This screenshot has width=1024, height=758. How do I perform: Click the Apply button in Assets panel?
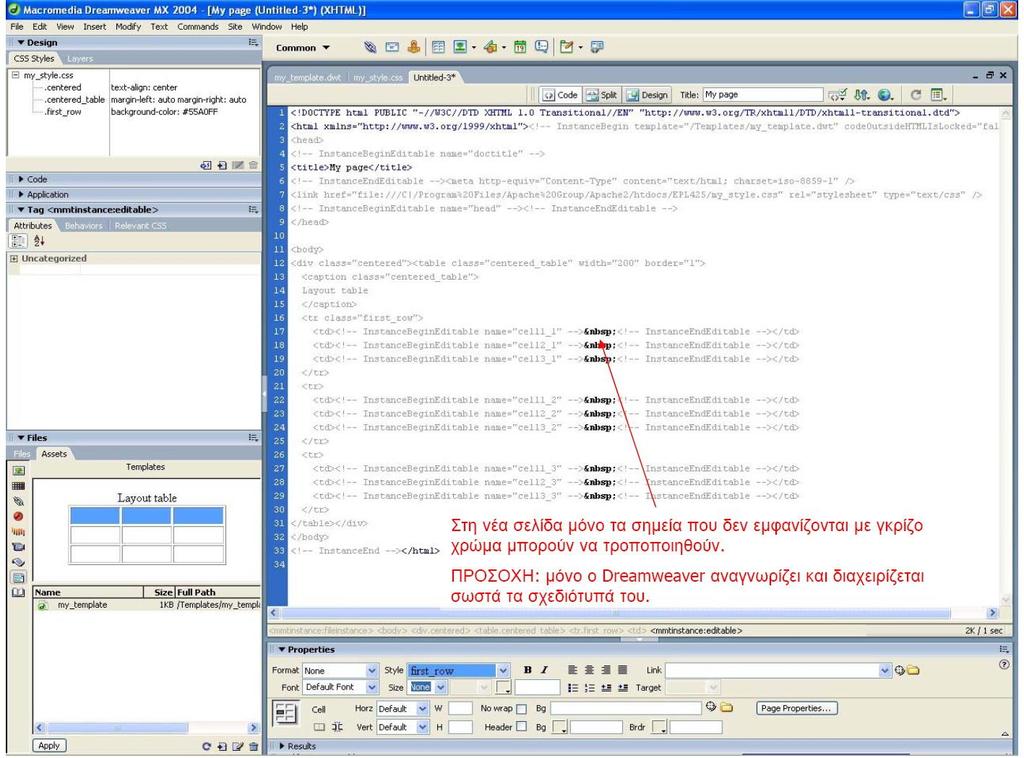coord(49,746)
